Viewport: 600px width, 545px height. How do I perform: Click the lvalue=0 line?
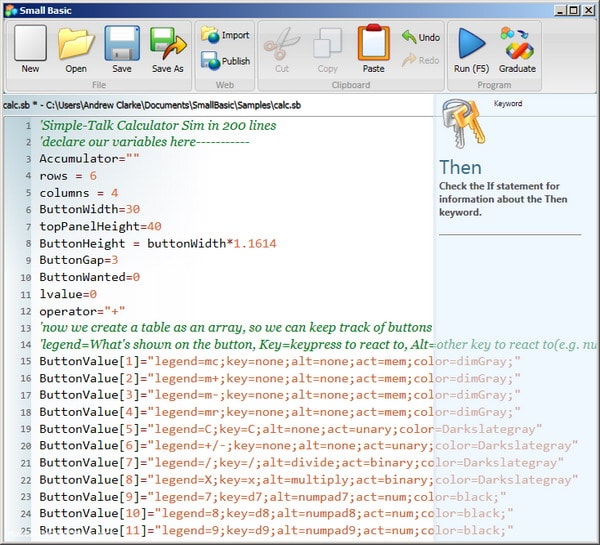pos(68,294)
